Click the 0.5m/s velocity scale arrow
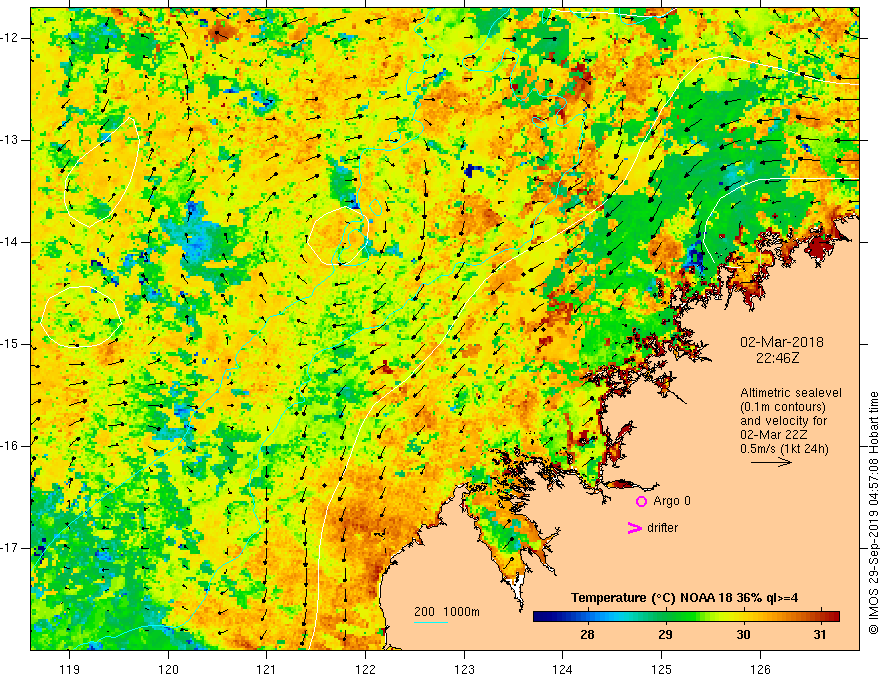The width and height of the screenshot is (880, 680). pos(771,462)
